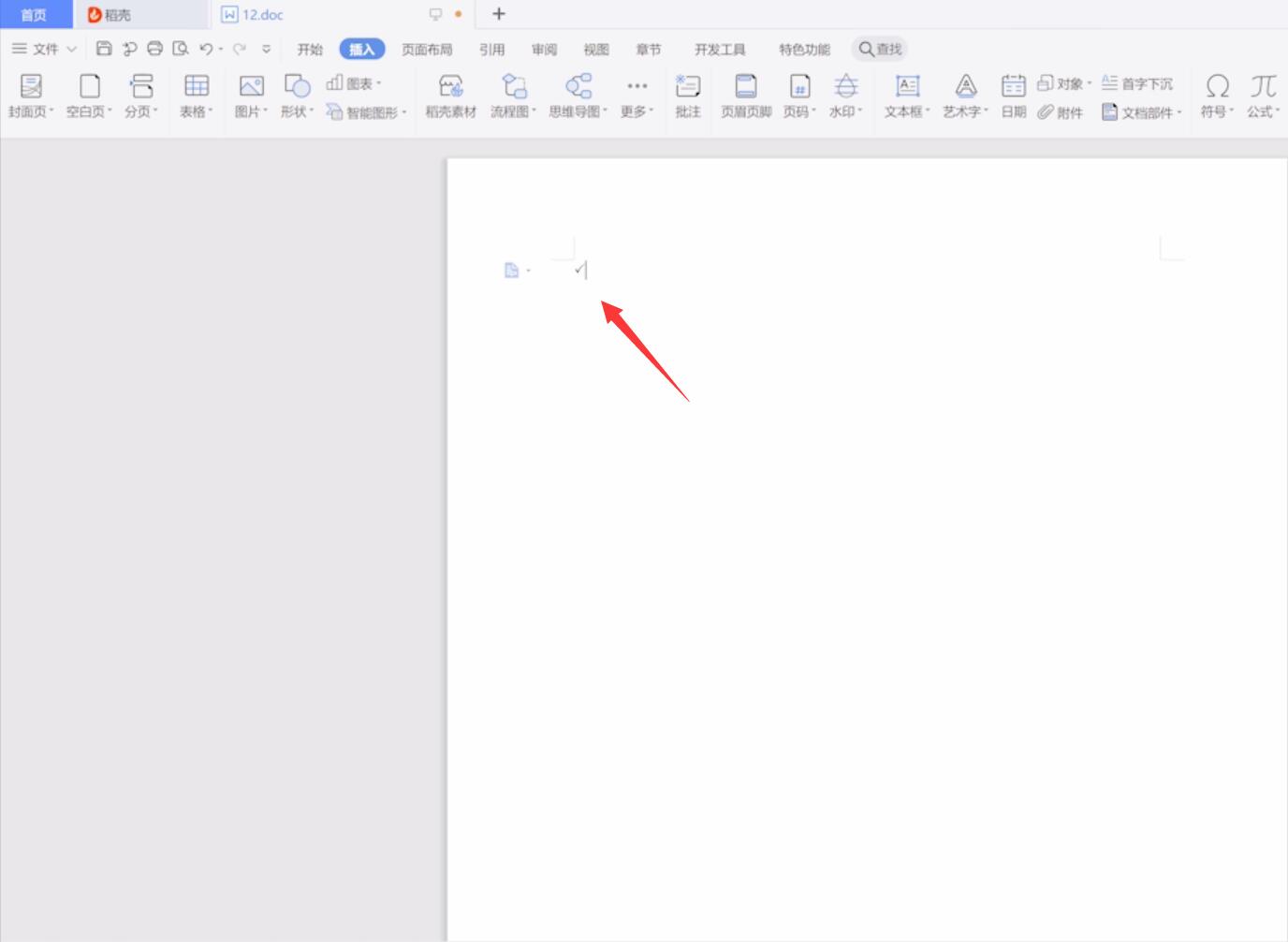The image size is (1288, 942).
Task: Insert the date (日期)
Action: coord(1014,96)
